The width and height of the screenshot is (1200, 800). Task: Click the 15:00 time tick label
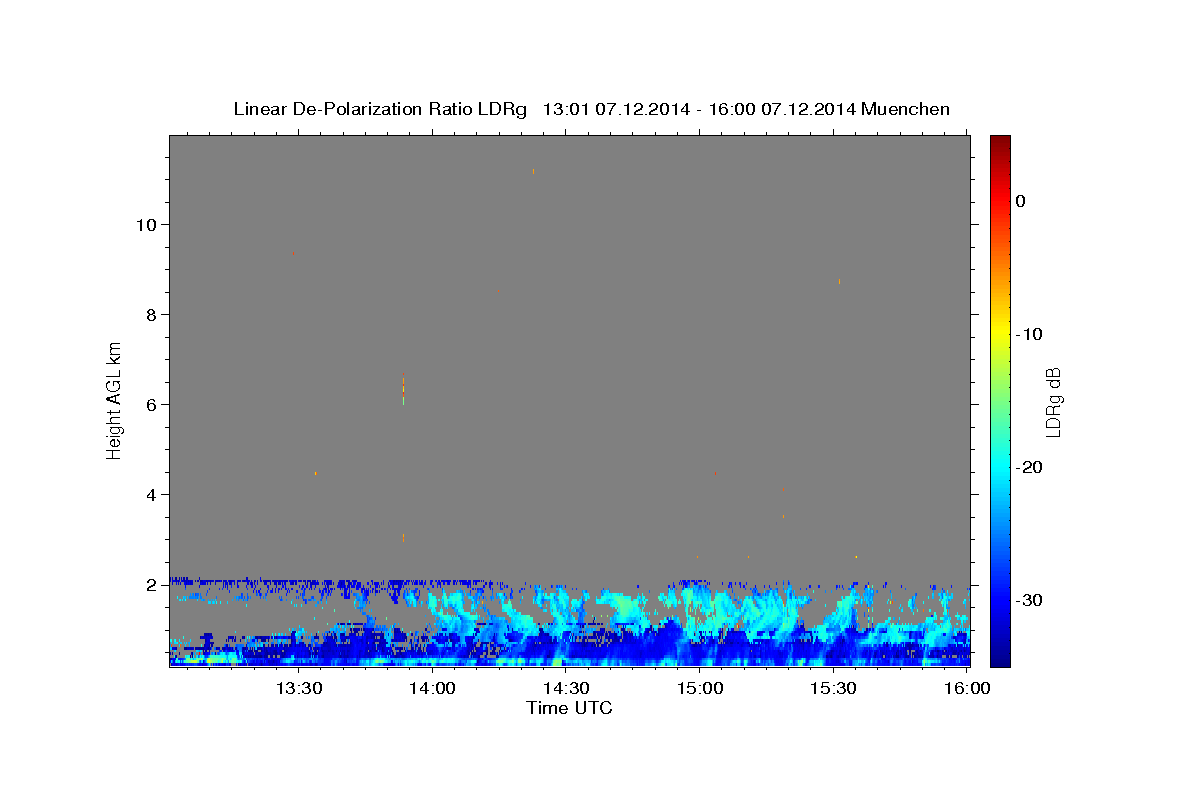click(700, 688)
